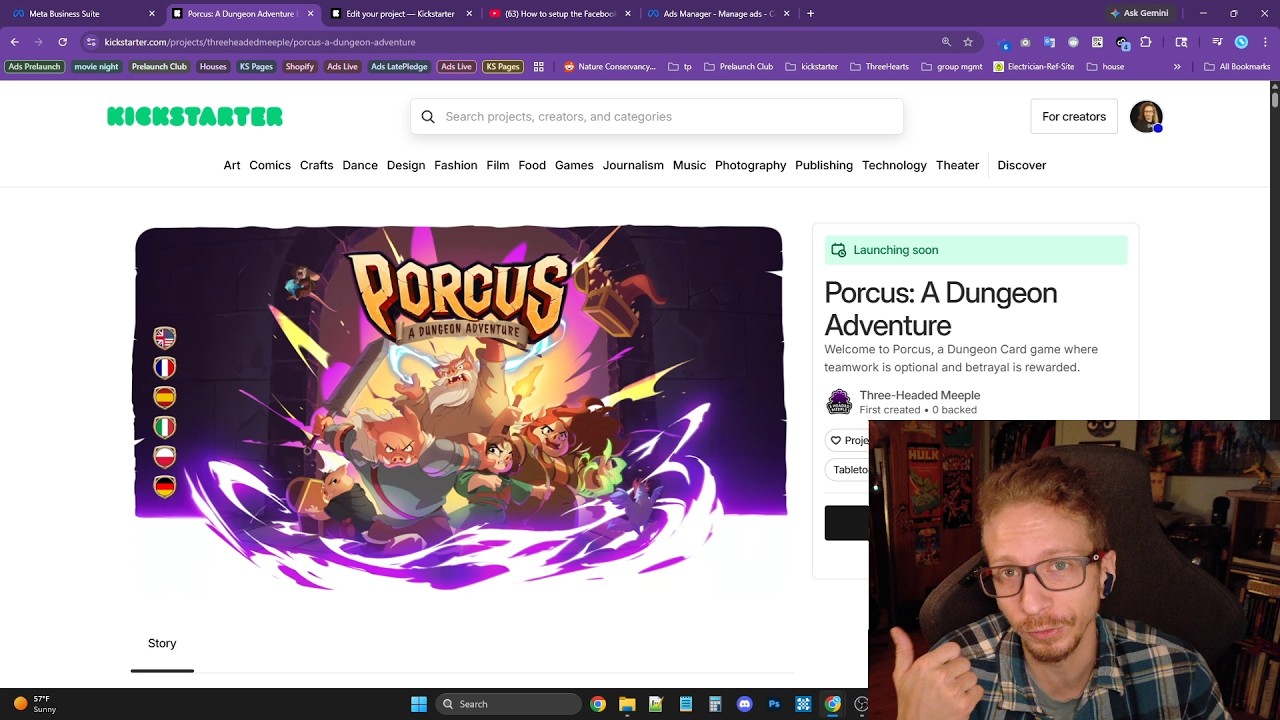Open File Explorer from the taskbar

(627, 704)
